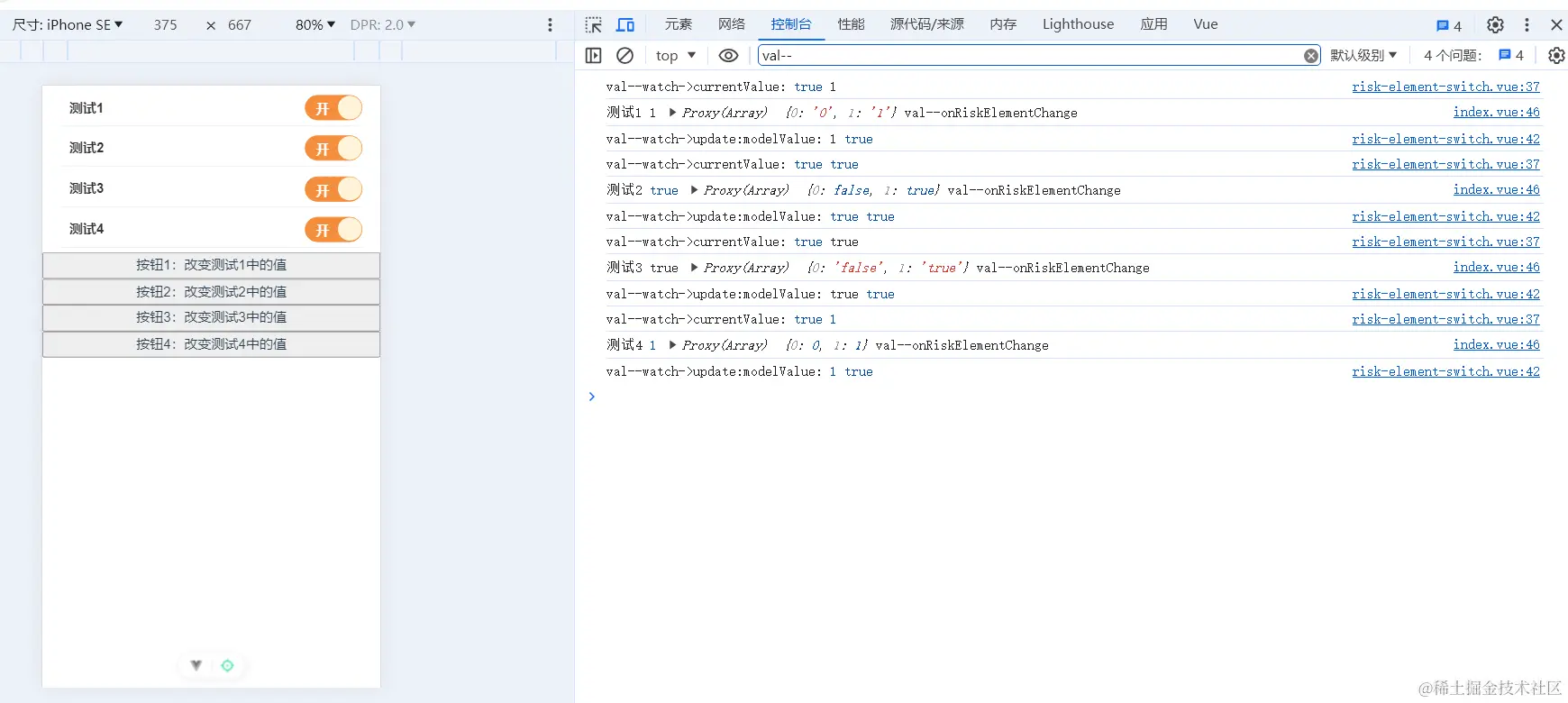Click the 测试3 row label
This screenshot has width=1568, height=703.
[87, 188]
